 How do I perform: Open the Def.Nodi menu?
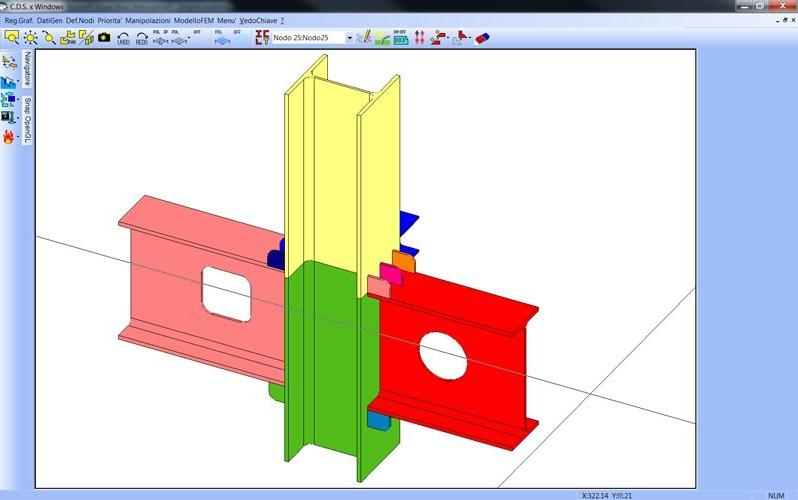point(79,20)
